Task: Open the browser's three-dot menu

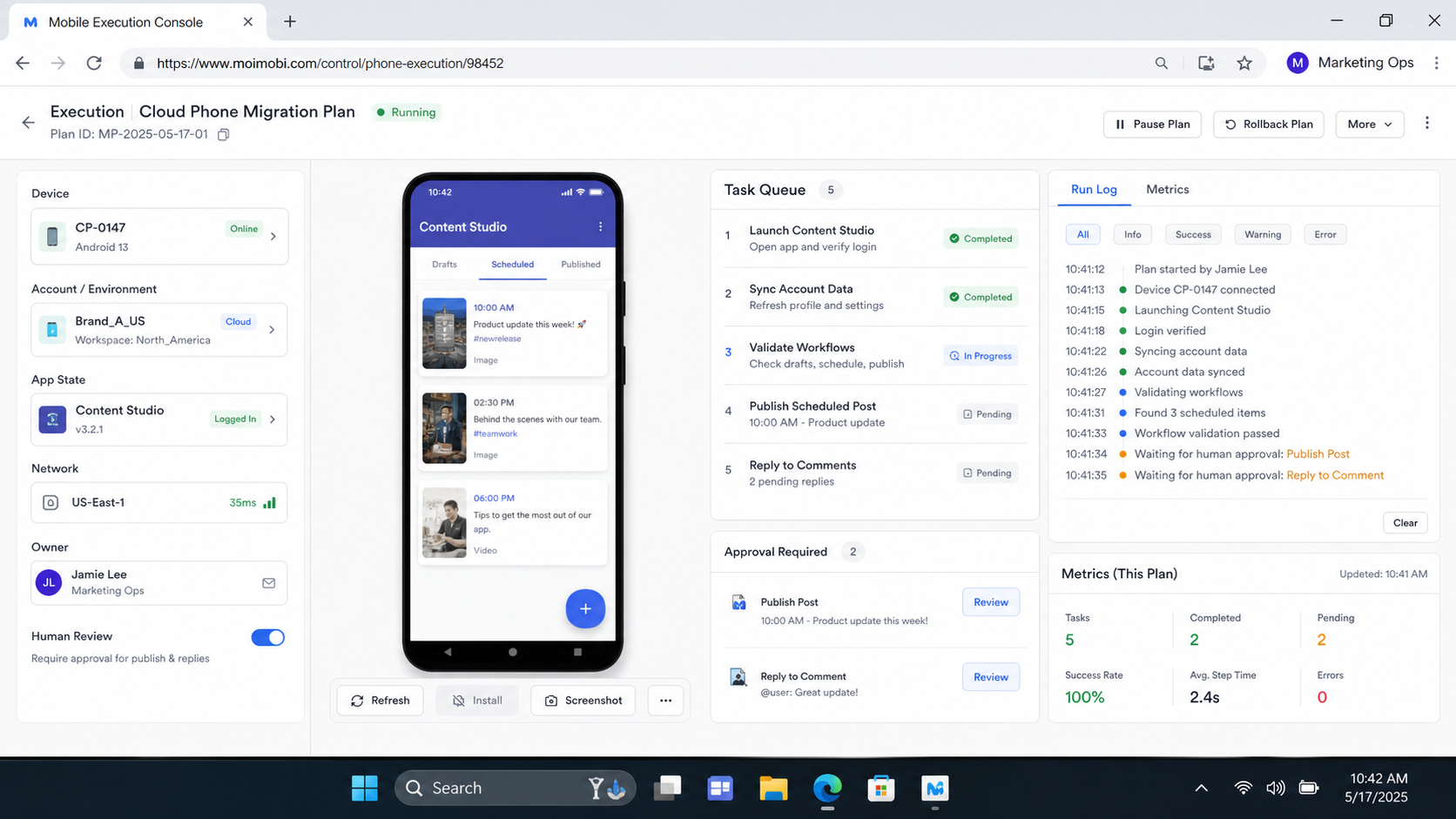Action: (1437, 63)
